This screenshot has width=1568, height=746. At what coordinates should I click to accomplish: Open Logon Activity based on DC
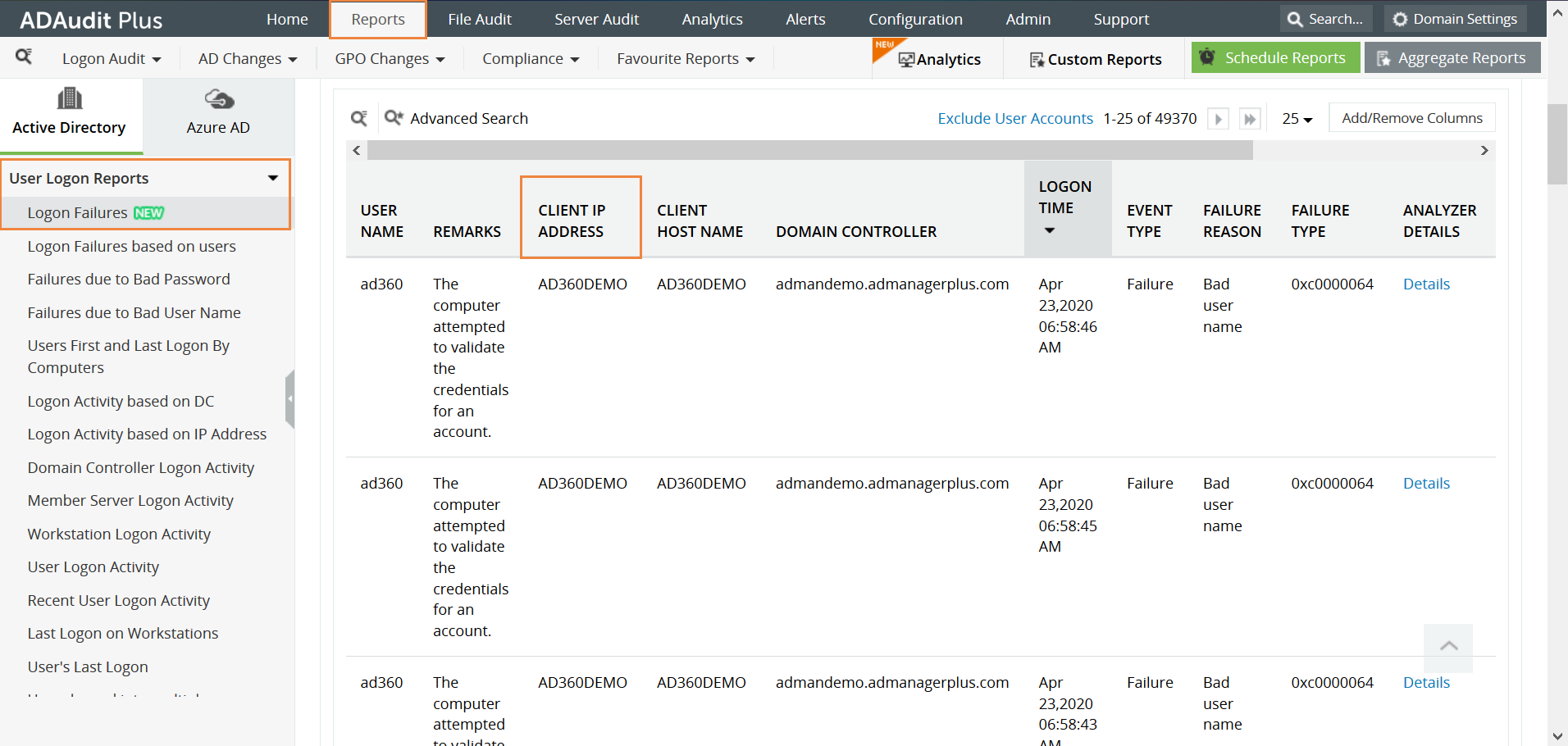point(121,402)
